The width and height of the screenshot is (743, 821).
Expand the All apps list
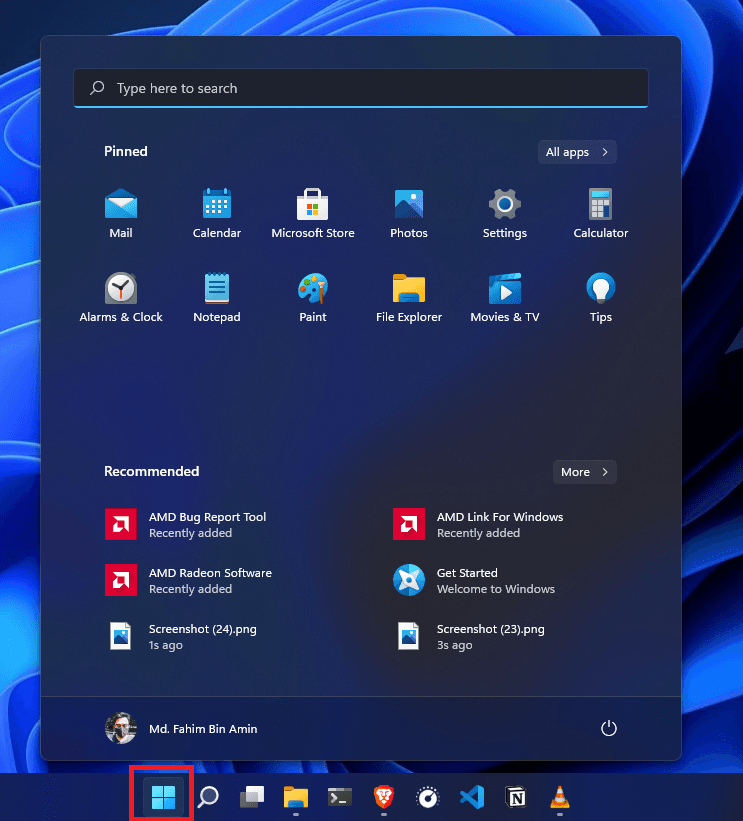pyautogui.click(x=577, y=152)
